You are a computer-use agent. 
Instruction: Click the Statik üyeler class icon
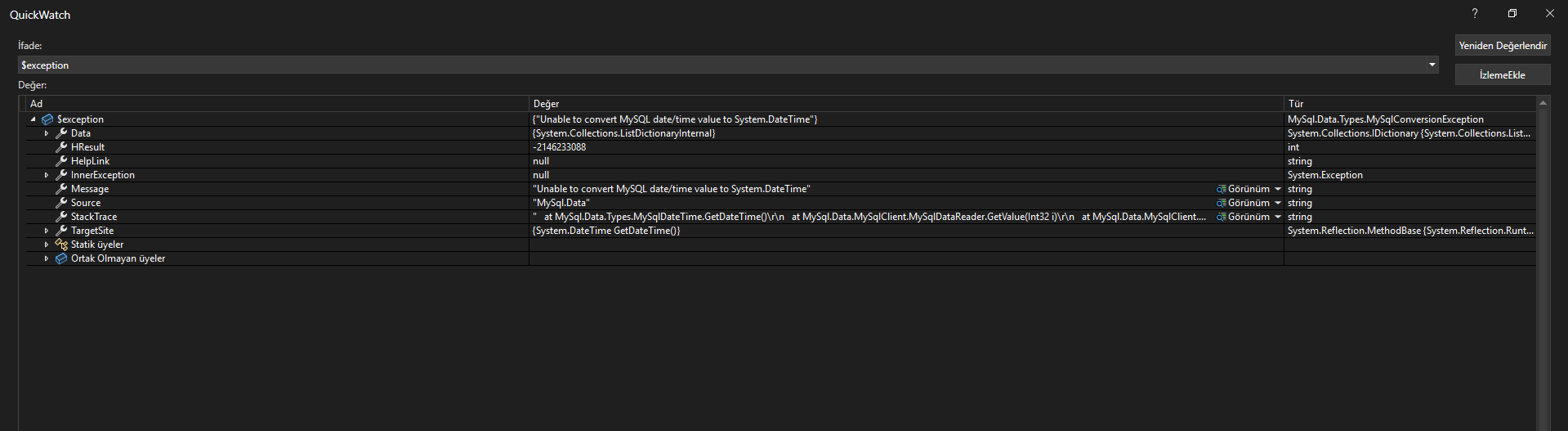point(61,245)
